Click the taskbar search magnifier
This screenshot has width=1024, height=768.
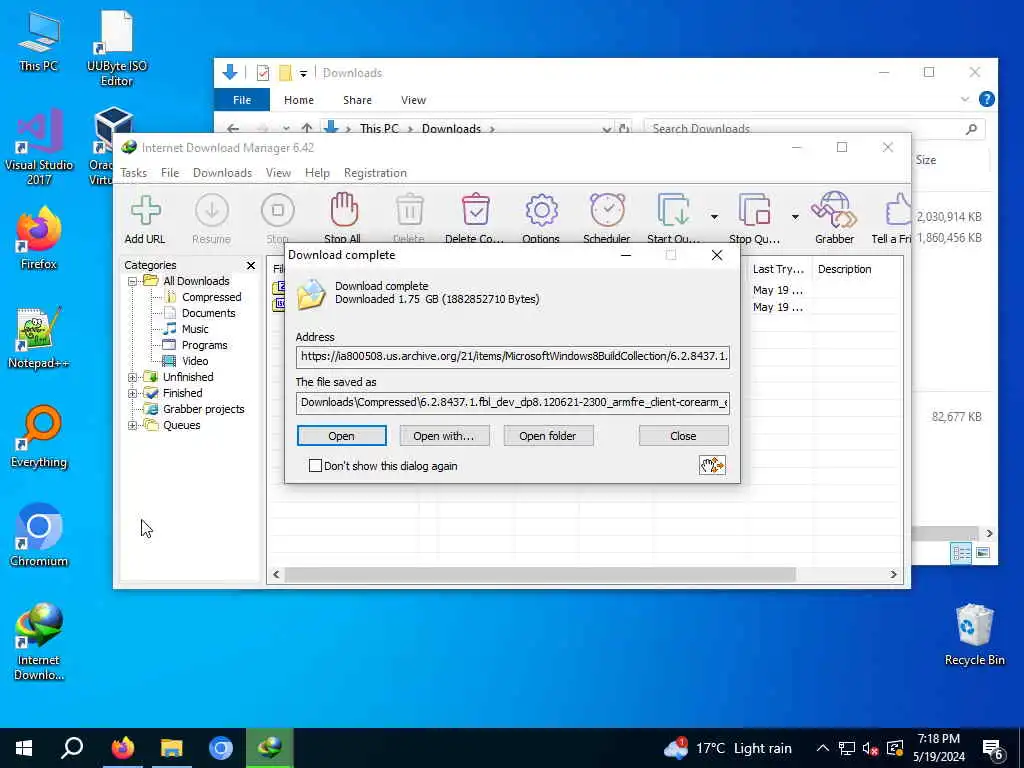(x=72, y=748)
